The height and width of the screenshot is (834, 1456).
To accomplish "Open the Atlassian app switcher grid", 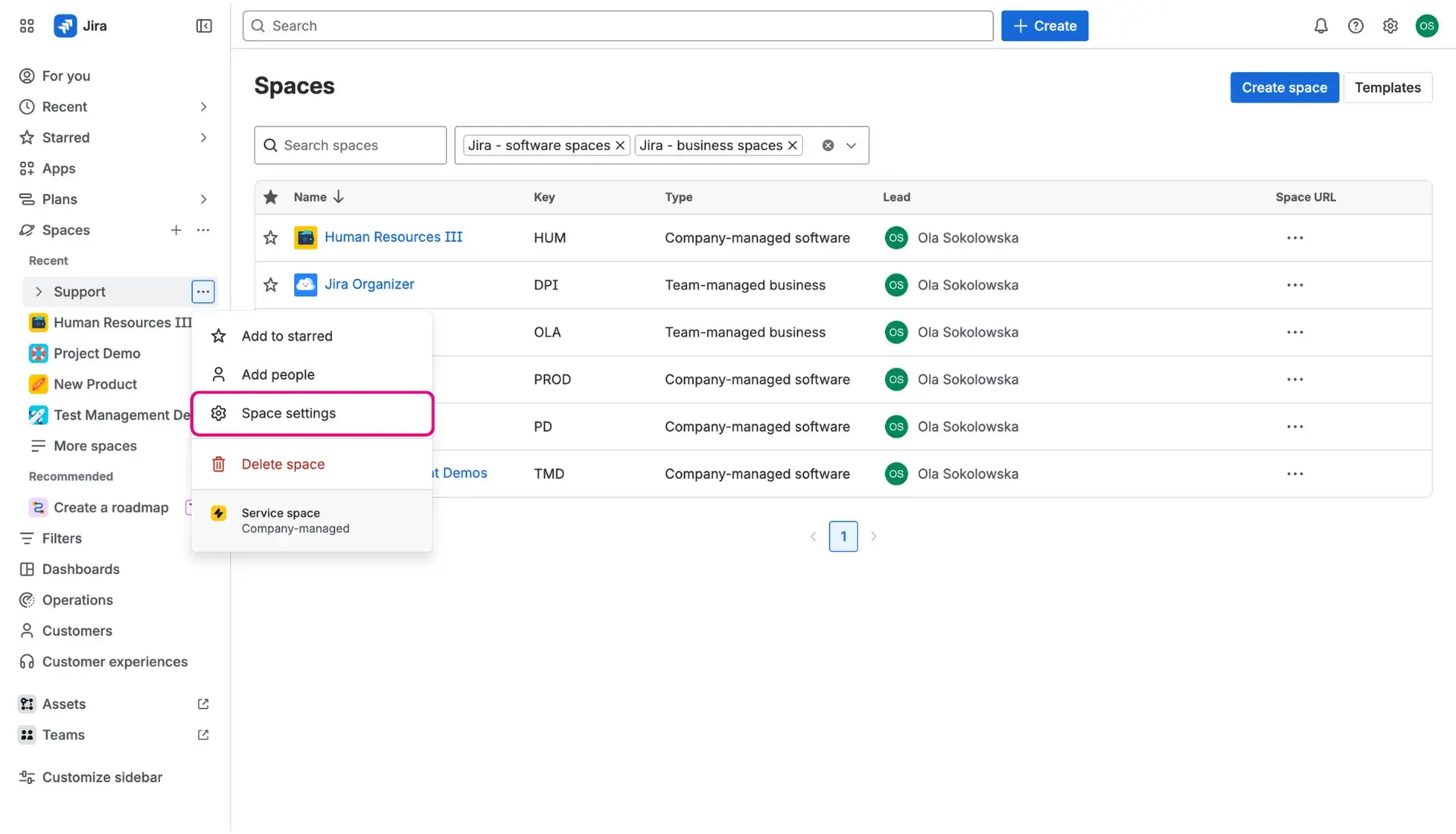I will (27, 25).
